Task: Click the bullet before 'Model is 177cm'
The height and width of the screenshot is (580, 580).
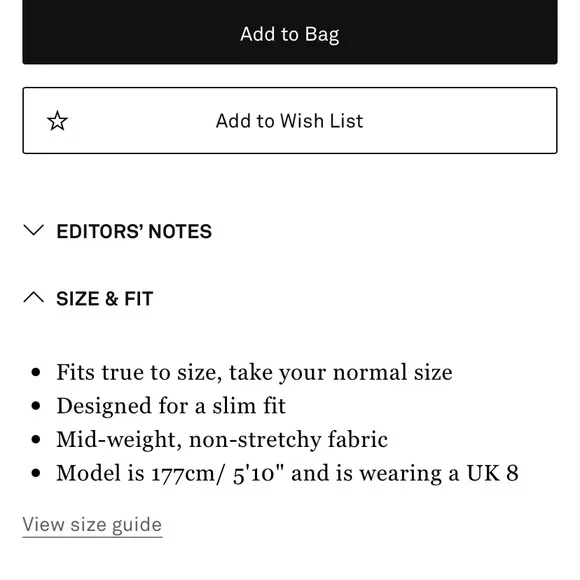Action: (x=36, y=473)
